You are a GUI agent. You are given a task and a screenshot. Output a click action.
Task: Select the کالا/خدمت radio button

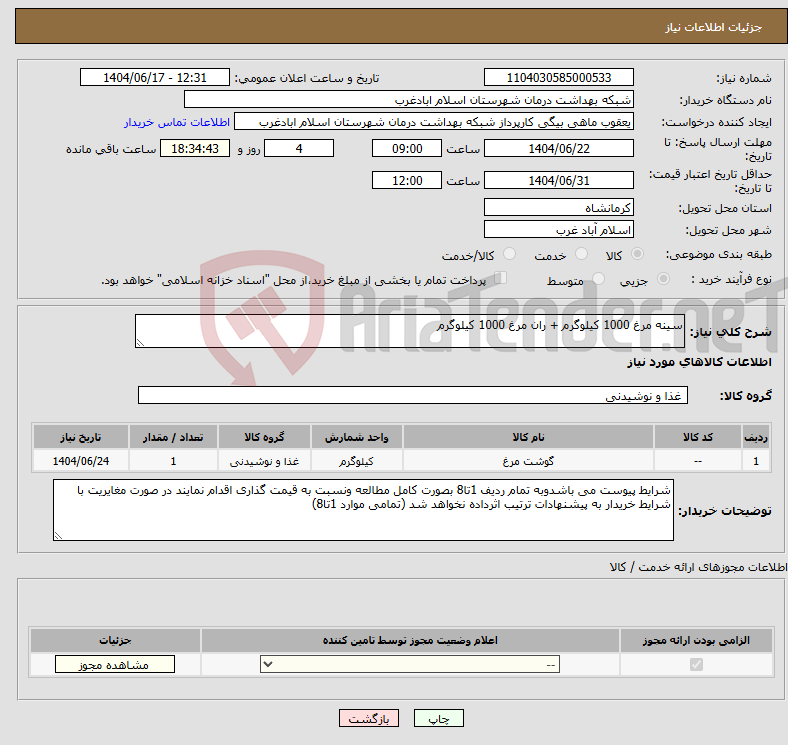pos(509,254)
